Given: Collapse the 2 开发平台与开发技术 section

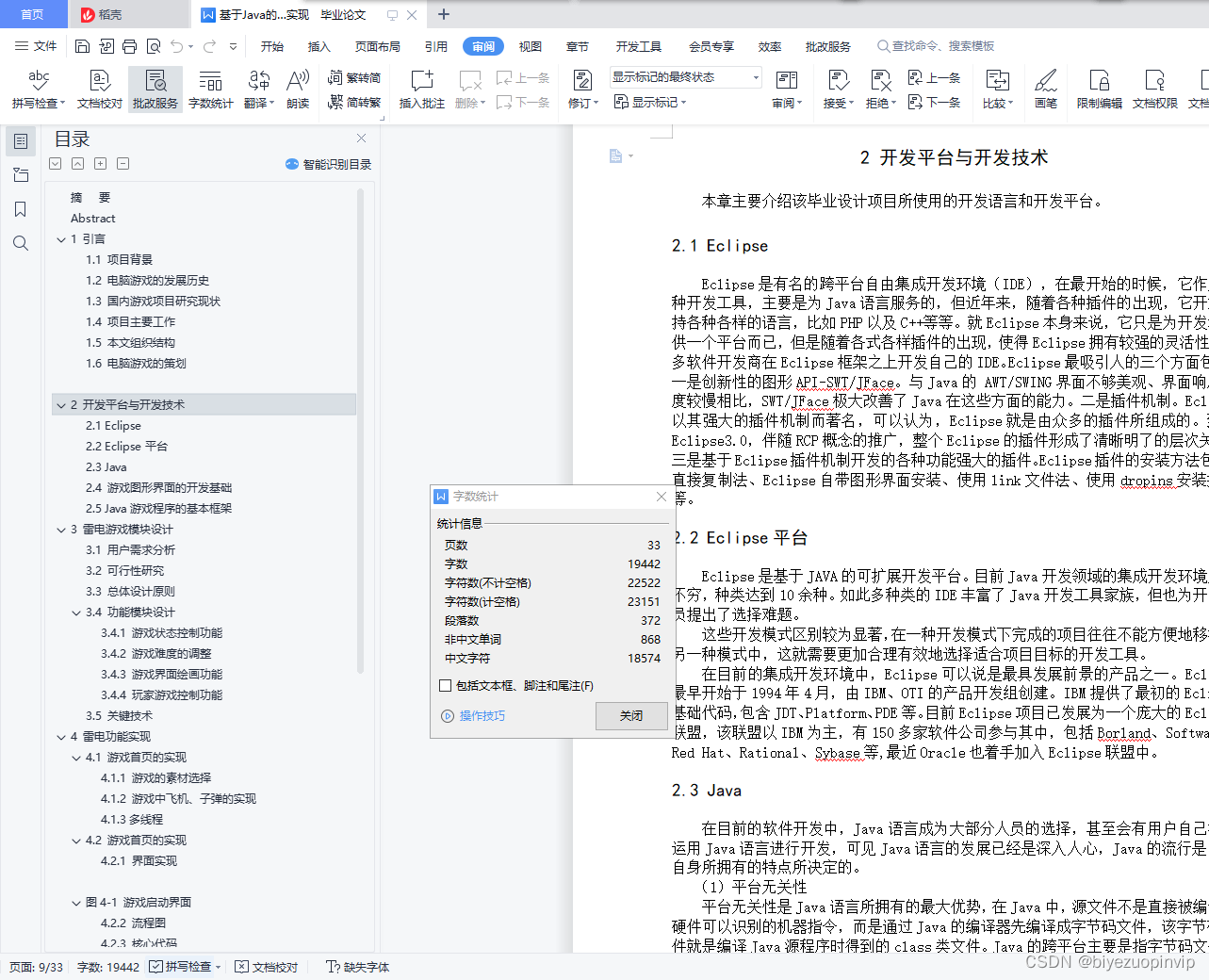Looking at the screenshot, I should (61, 405).
